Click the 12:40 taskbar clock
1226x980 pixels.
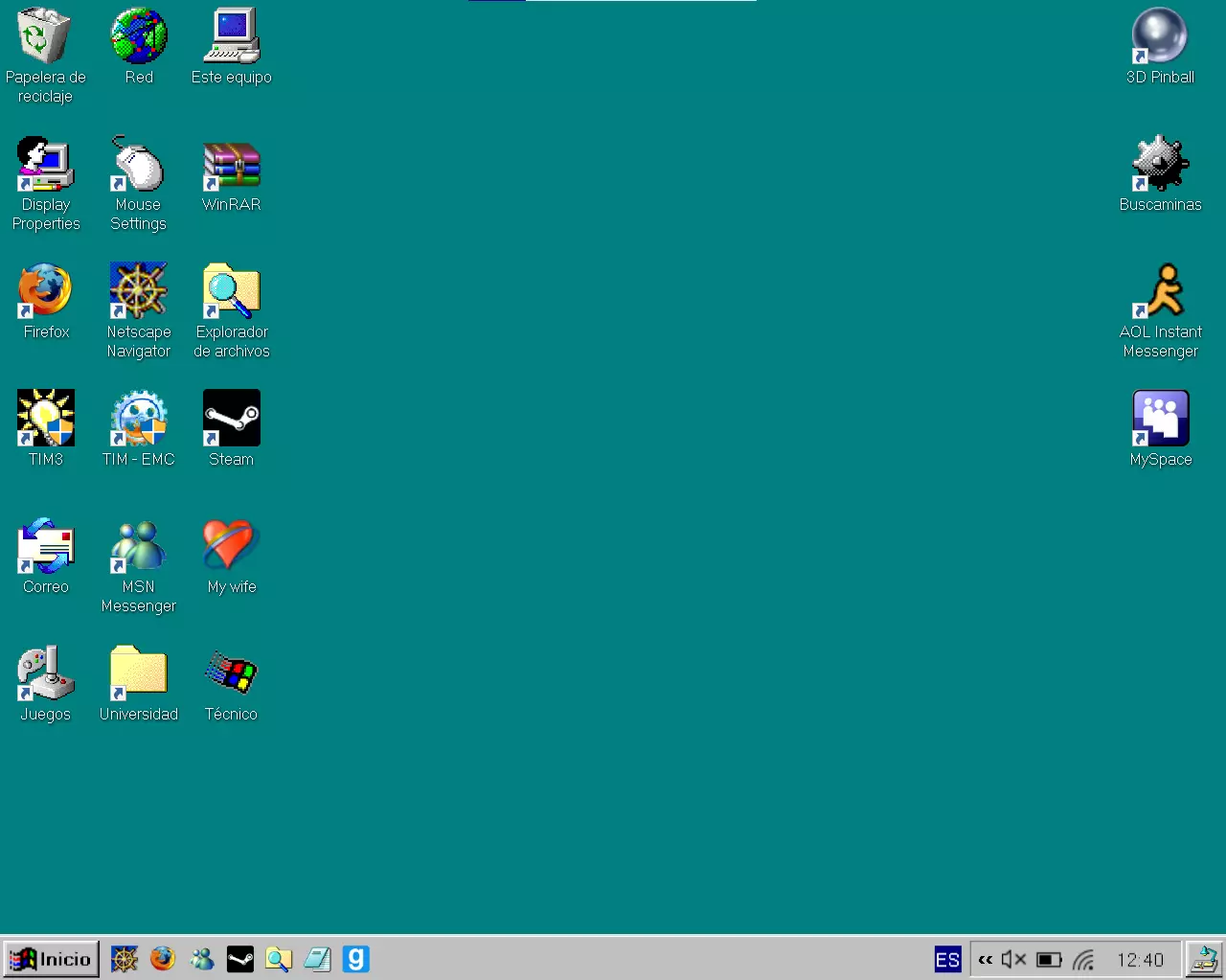coord(1140,960)
